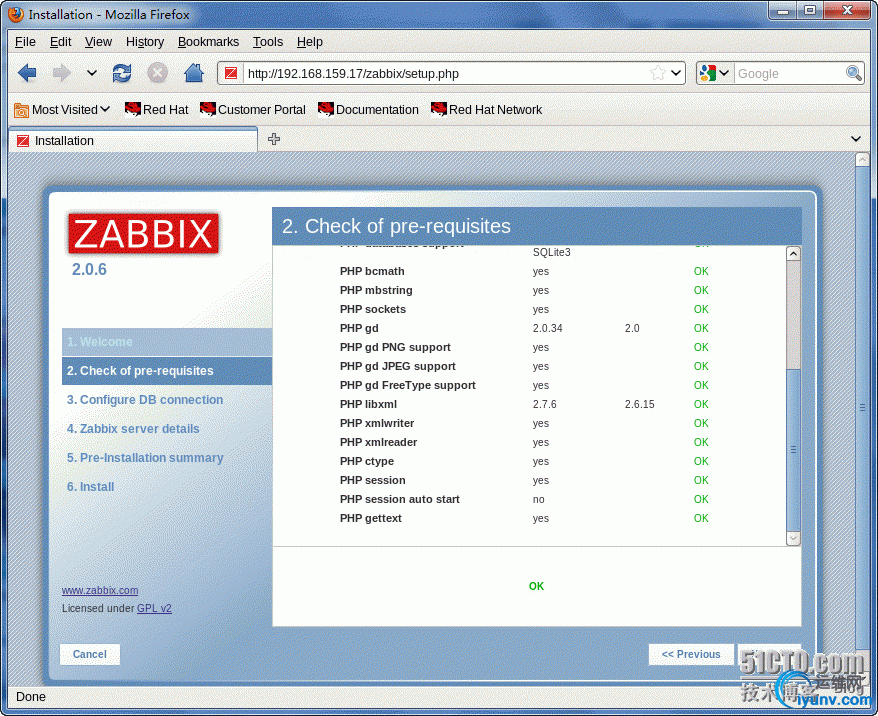This screenshot has height=716, width=878.
Task: Open the Red Hat Network bookmark
Action: coord(487,110)
